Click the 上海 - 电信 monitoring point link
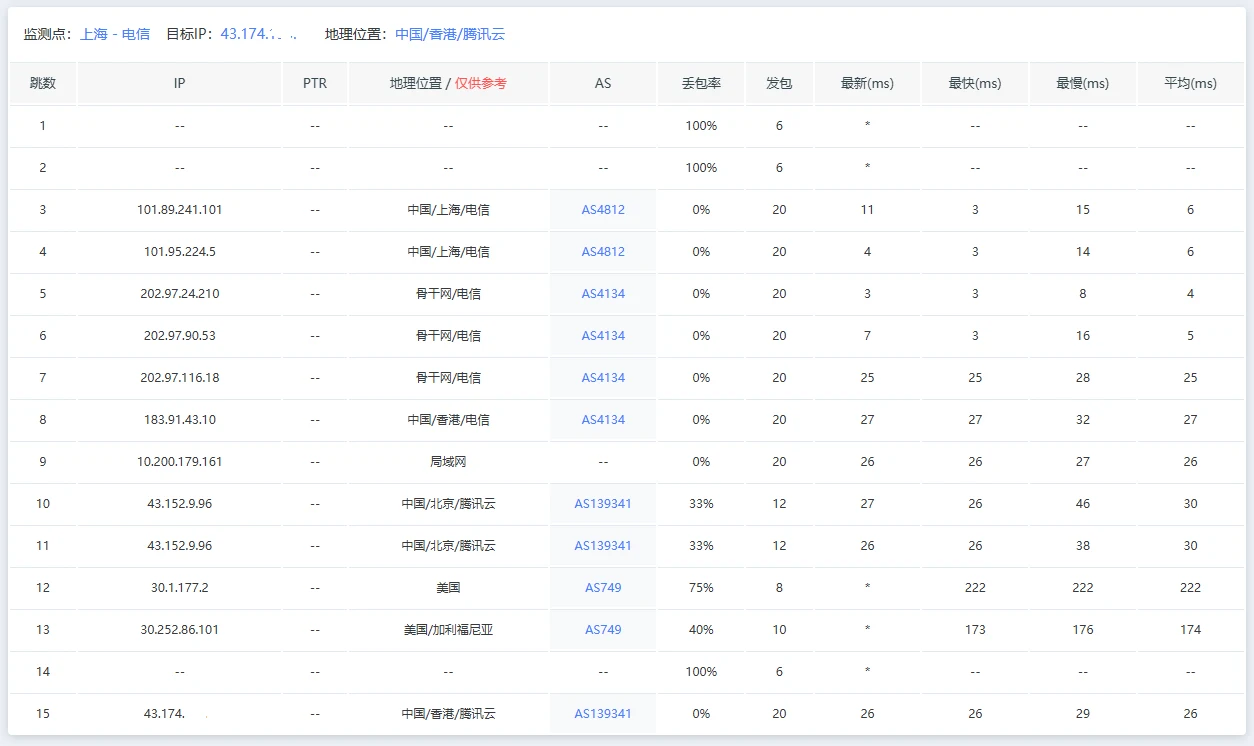The width and height of the screenshot is (1254, 746). tap(115, 34)
